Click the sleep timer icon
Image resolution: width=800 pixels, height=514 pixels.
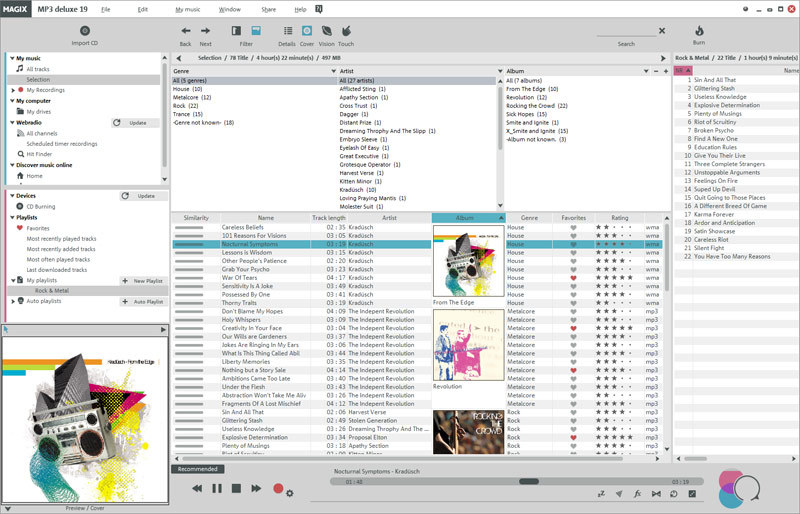602,494
